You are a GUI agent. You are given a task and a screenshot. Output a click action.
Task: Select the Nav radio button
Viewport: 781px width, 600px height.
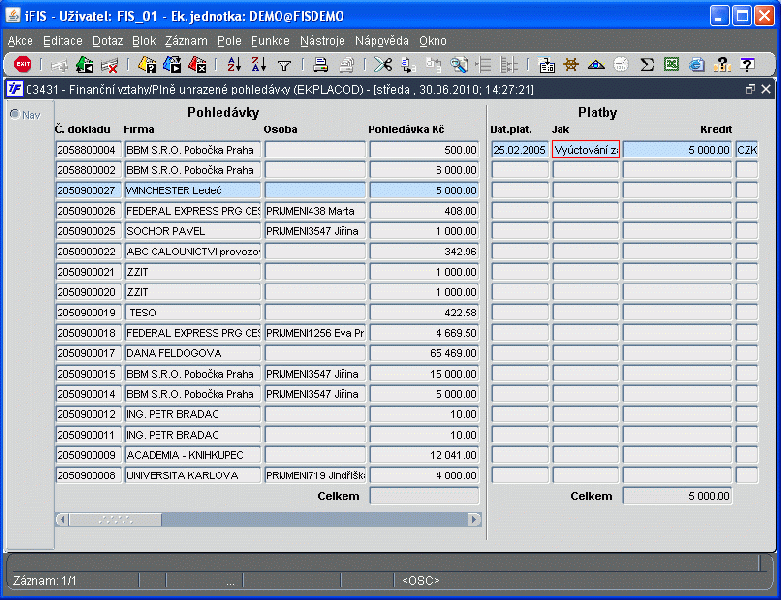(x=15, y=115)
